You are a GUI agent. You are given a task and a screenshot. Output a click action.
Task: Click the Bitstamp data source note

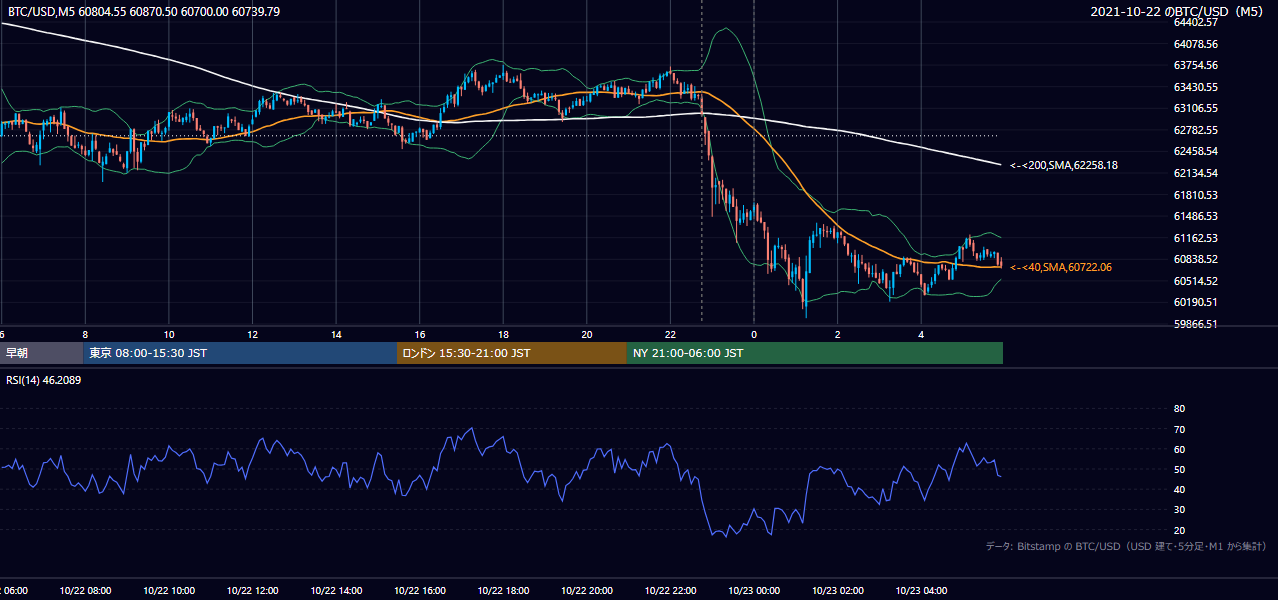click(1126, 547)
